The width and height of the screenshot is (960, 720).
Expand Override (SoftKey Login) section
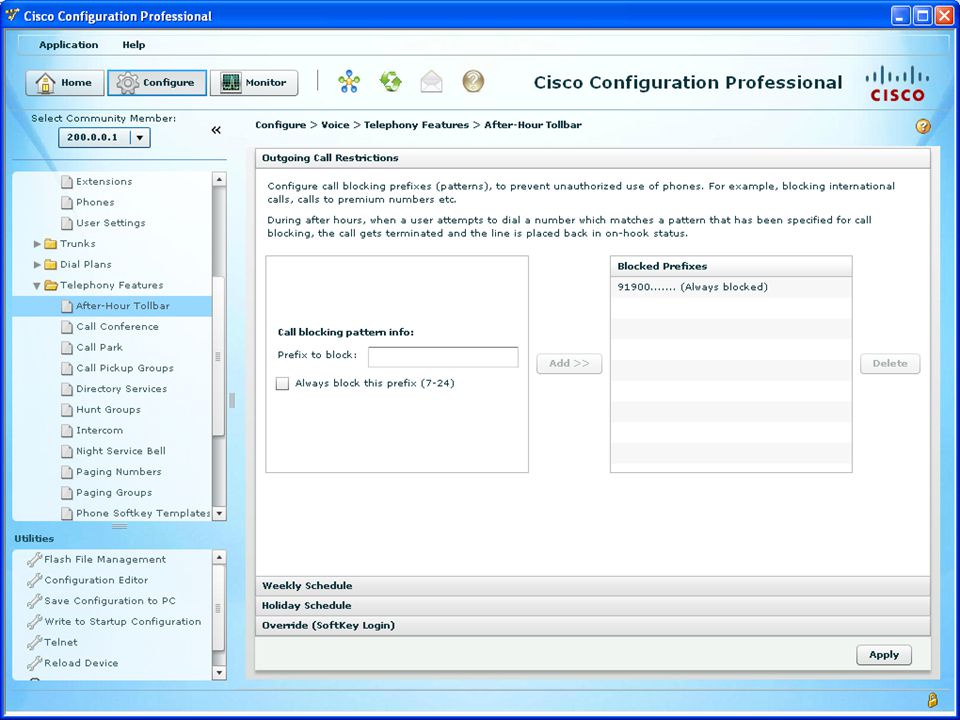coord(593,626)
